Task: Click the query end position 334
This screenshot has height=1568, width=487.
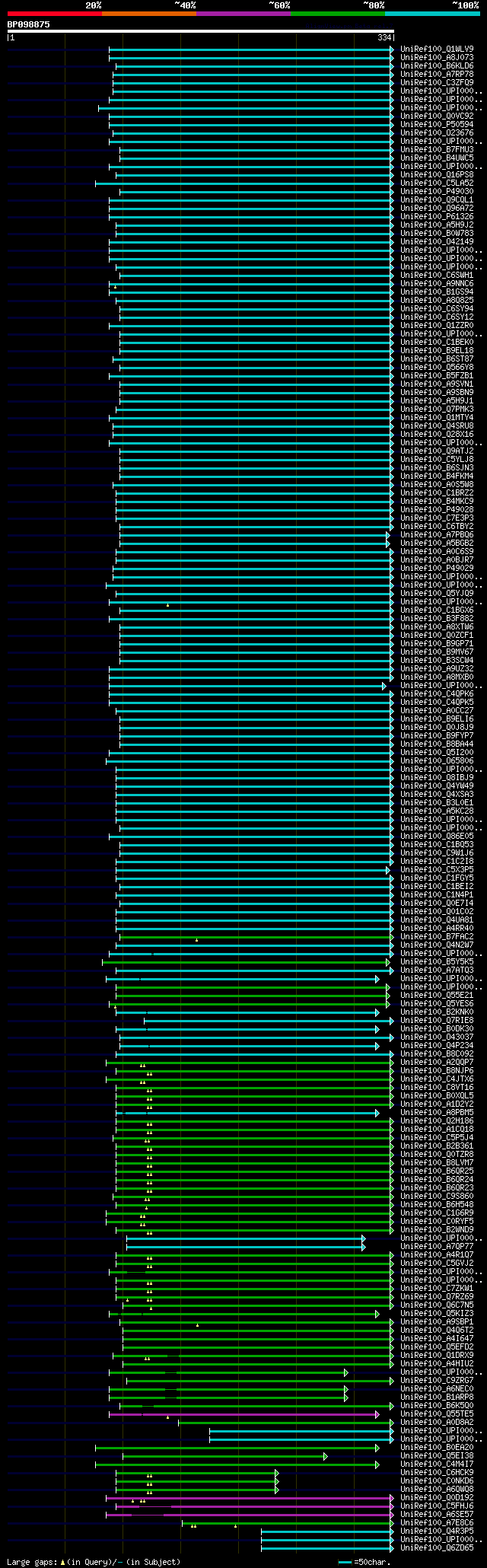Action: [x=384, y=37]
